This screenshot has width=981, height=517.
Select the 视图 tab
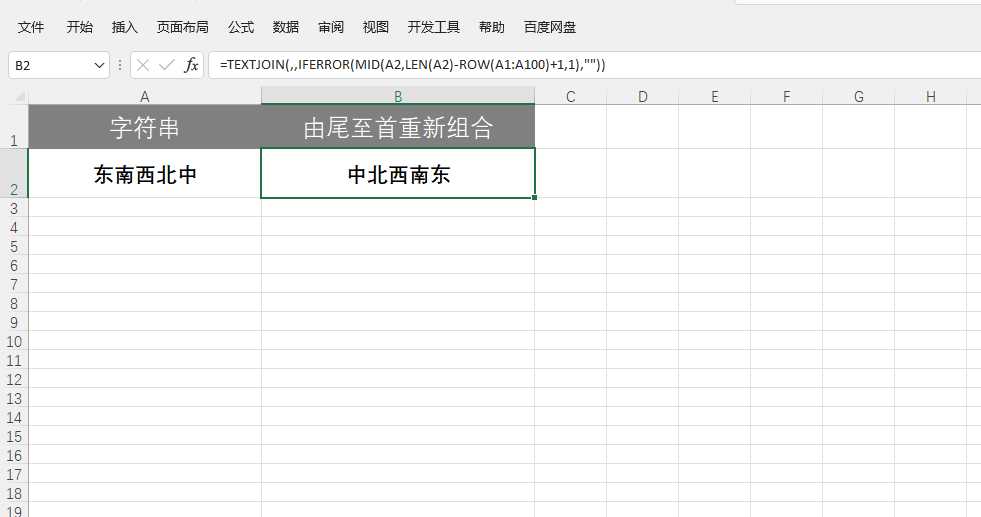[x=376, y=27]
